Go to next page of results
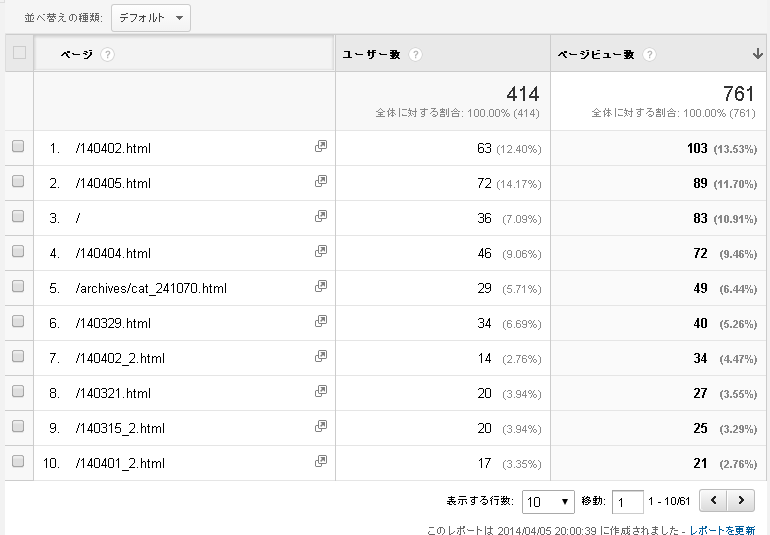770x535 pixels. 741,500
